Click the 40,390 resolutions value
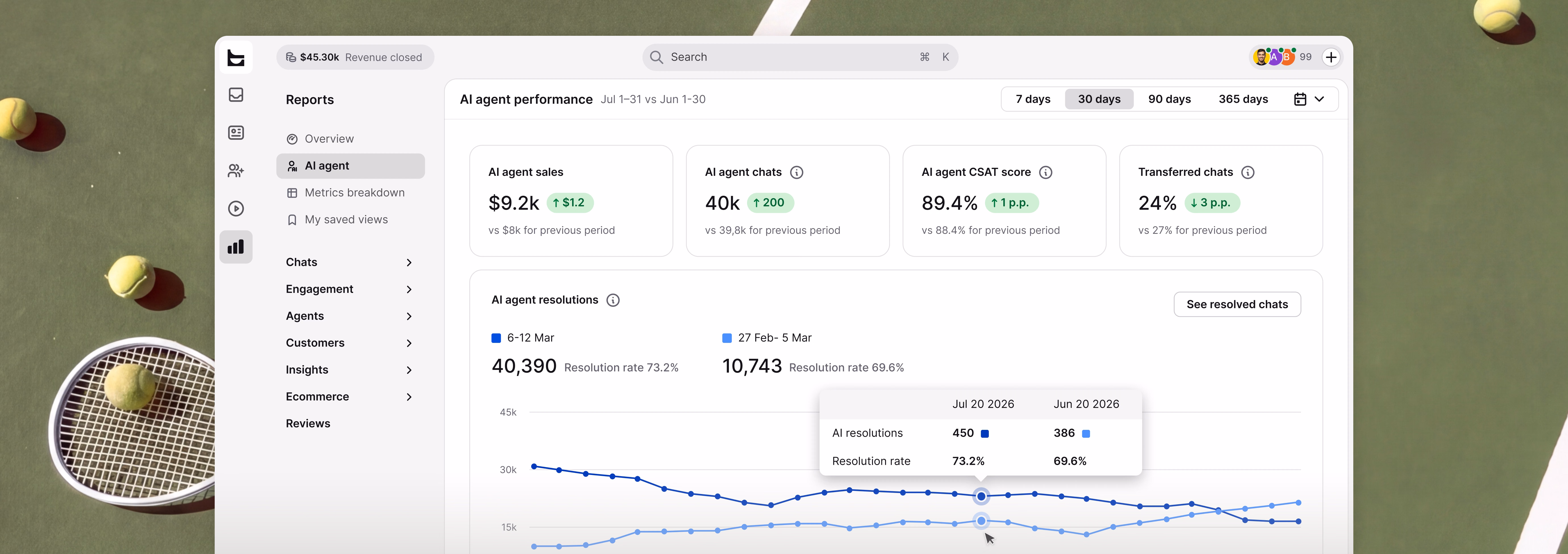 (x=524, y=366)
